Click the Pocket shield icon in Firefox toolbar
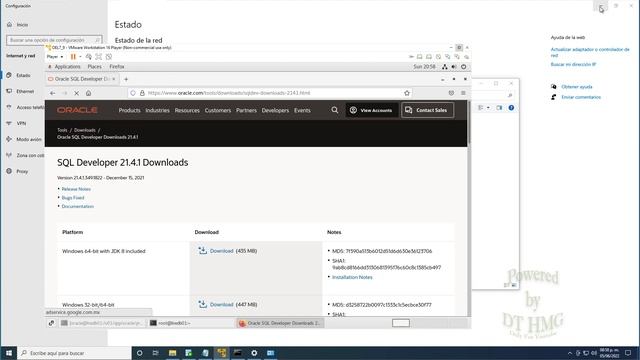 pyautogui.click(x=451, y=93)
